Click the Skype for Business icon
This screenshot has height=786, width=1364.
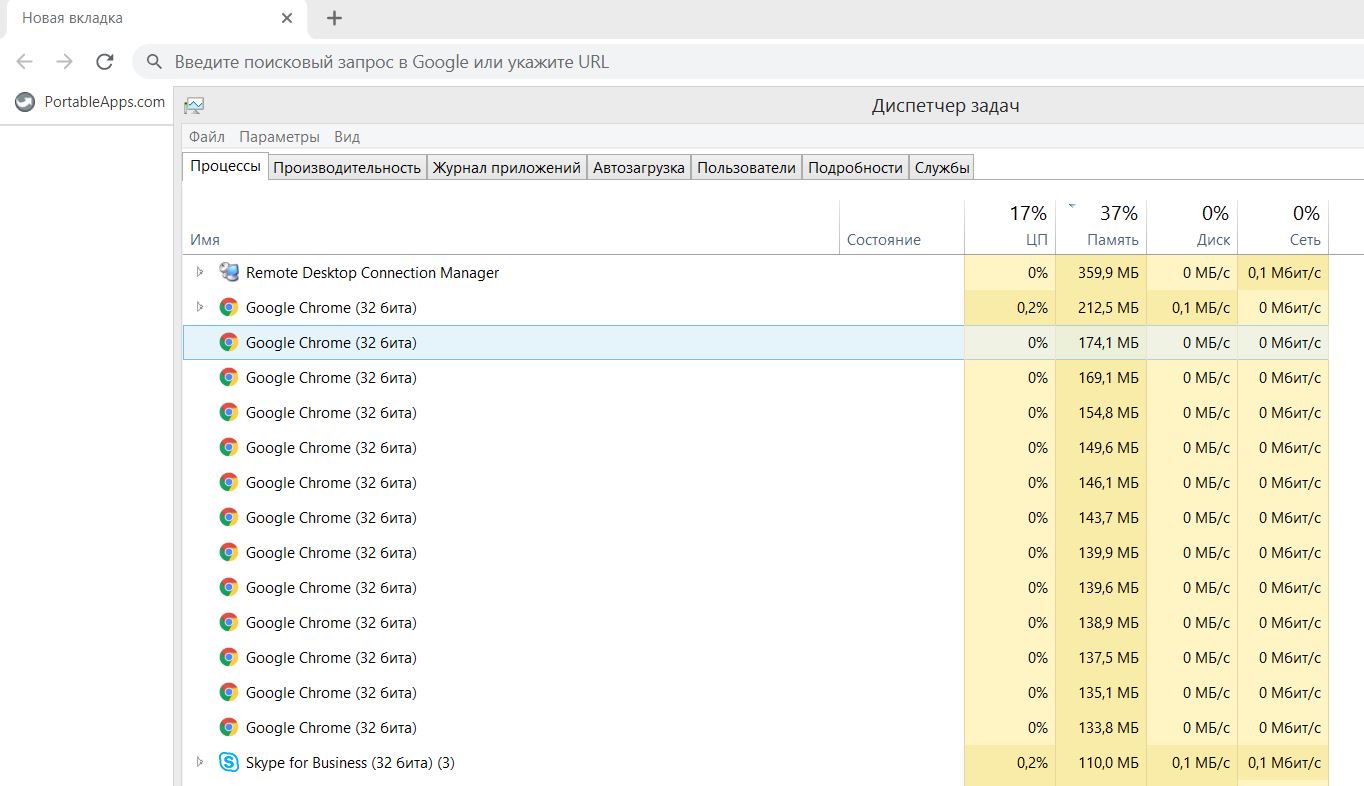(229, 763)
